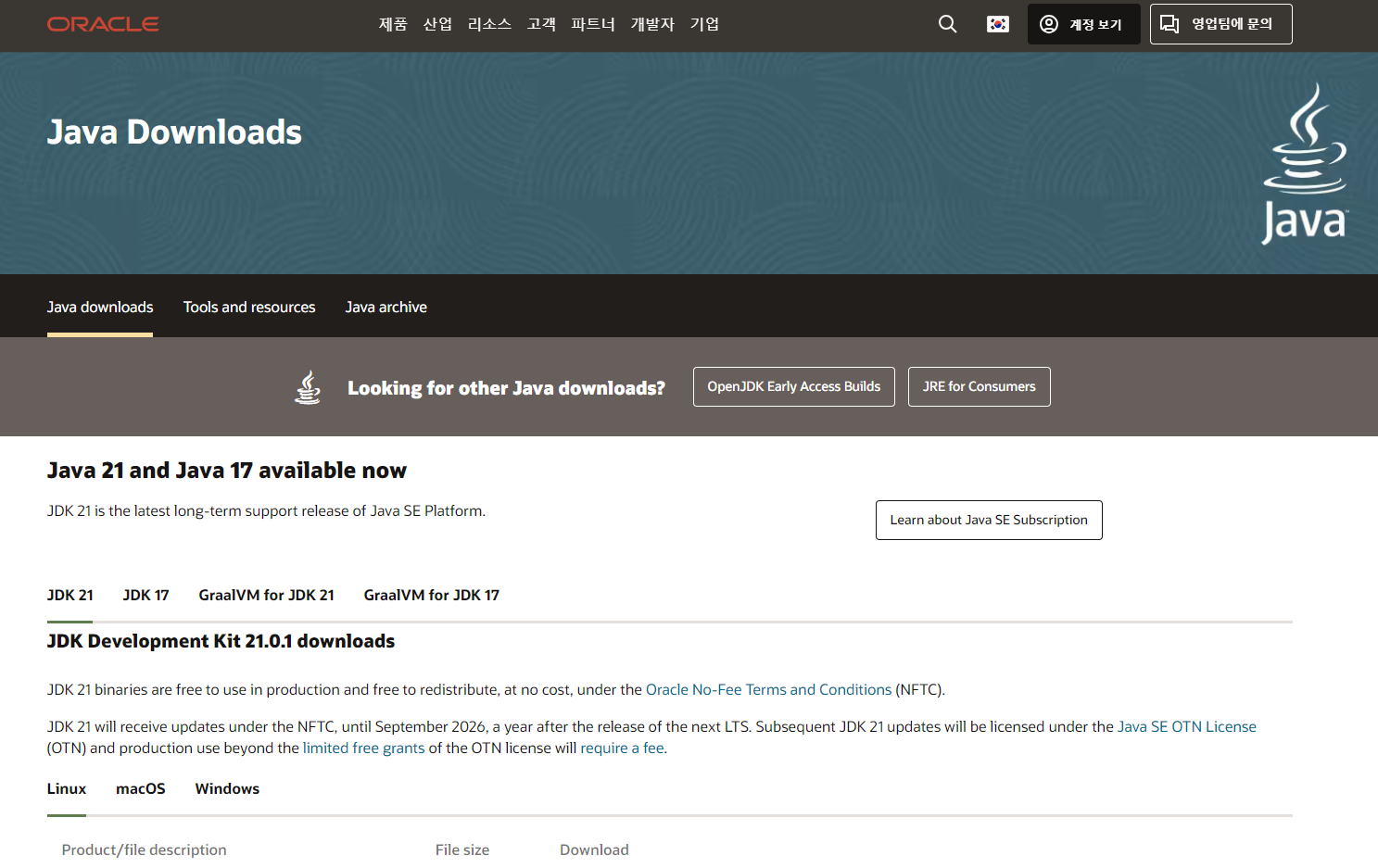Select the macOS tab
The width and height of the screenshot is (1378, 868).
(x=141, y=788)
